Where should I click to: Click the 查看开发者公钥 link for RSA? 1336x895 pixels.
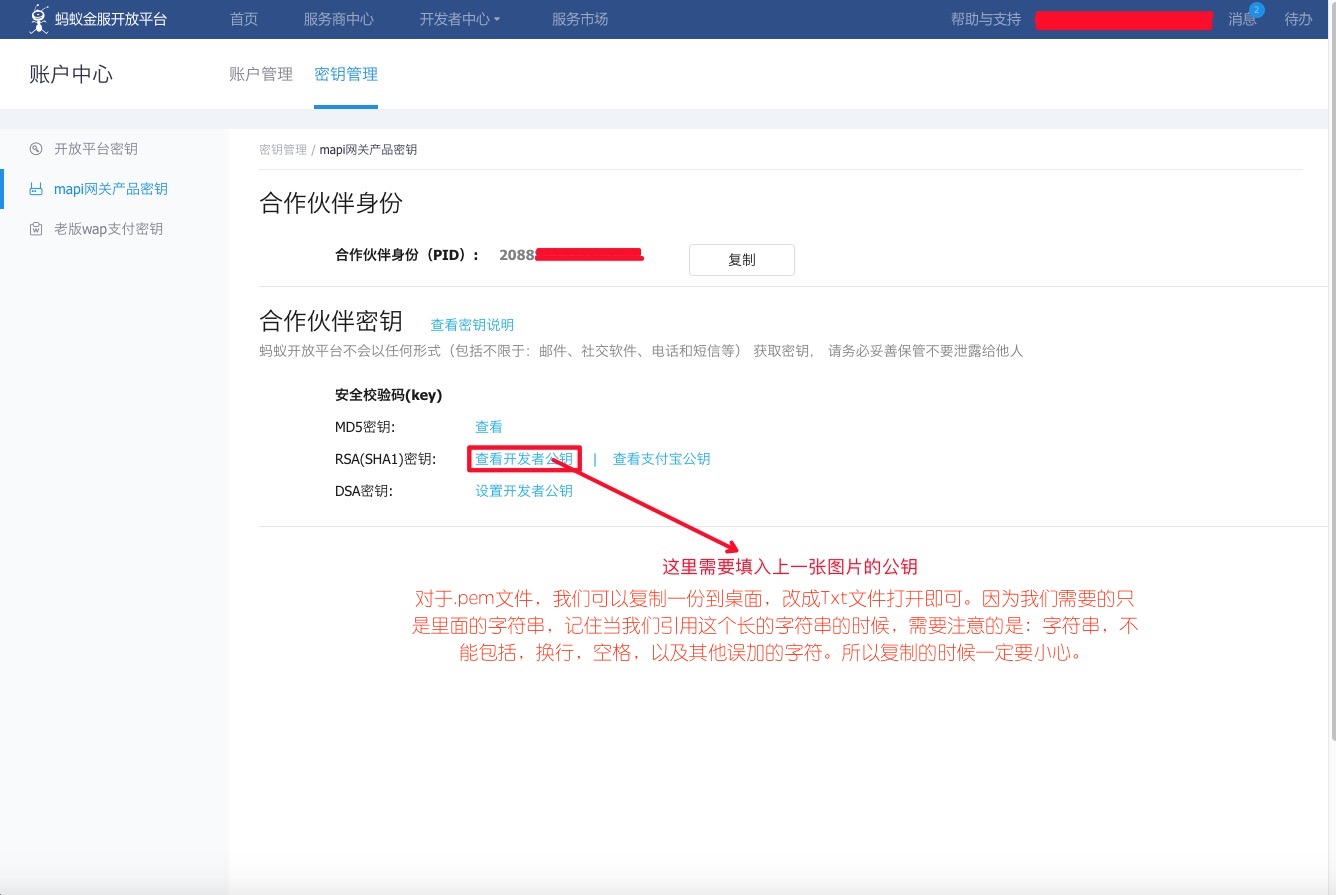pos(524,459)
